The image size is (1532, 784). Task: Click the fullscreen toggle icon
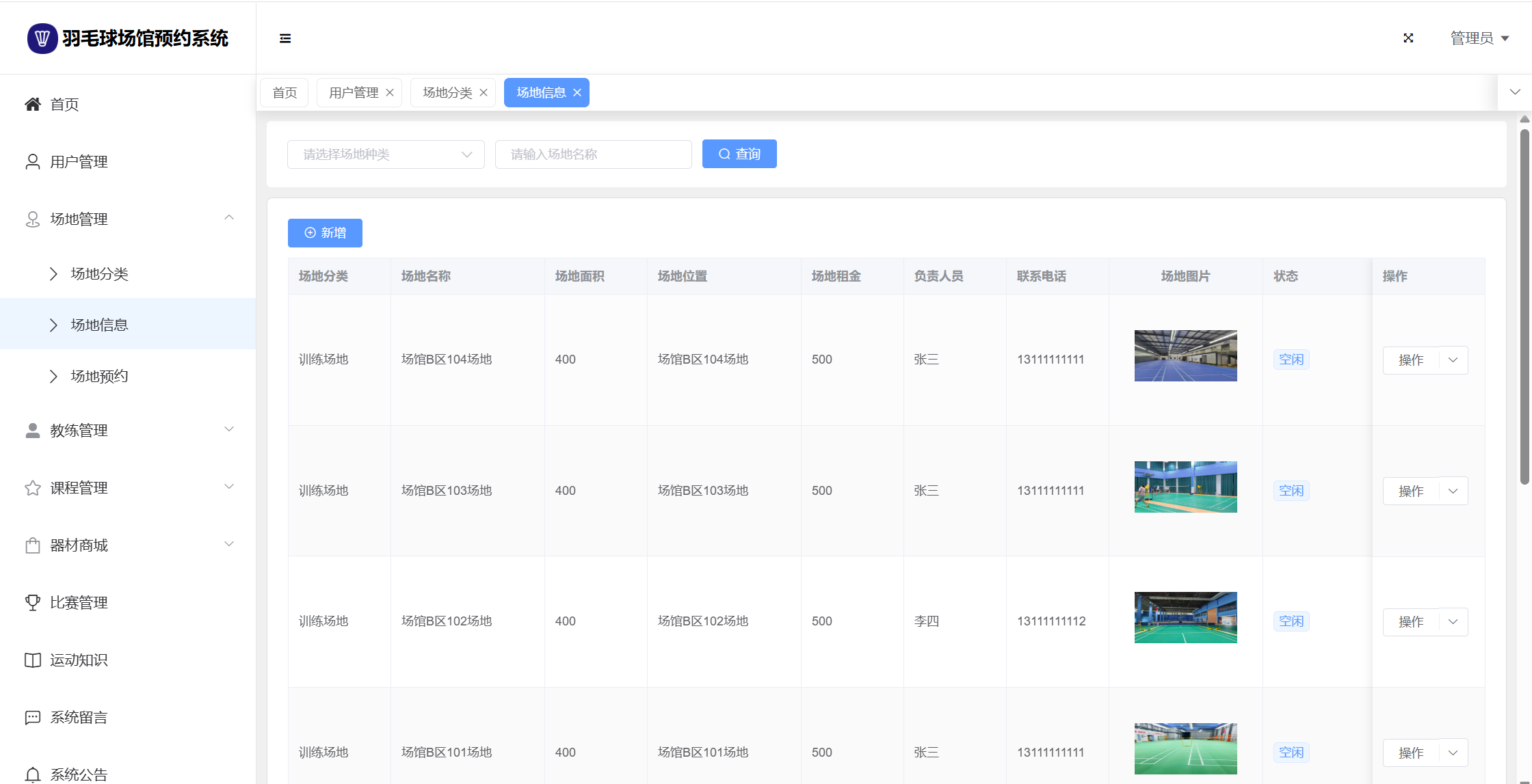(x=1408, y=38)
